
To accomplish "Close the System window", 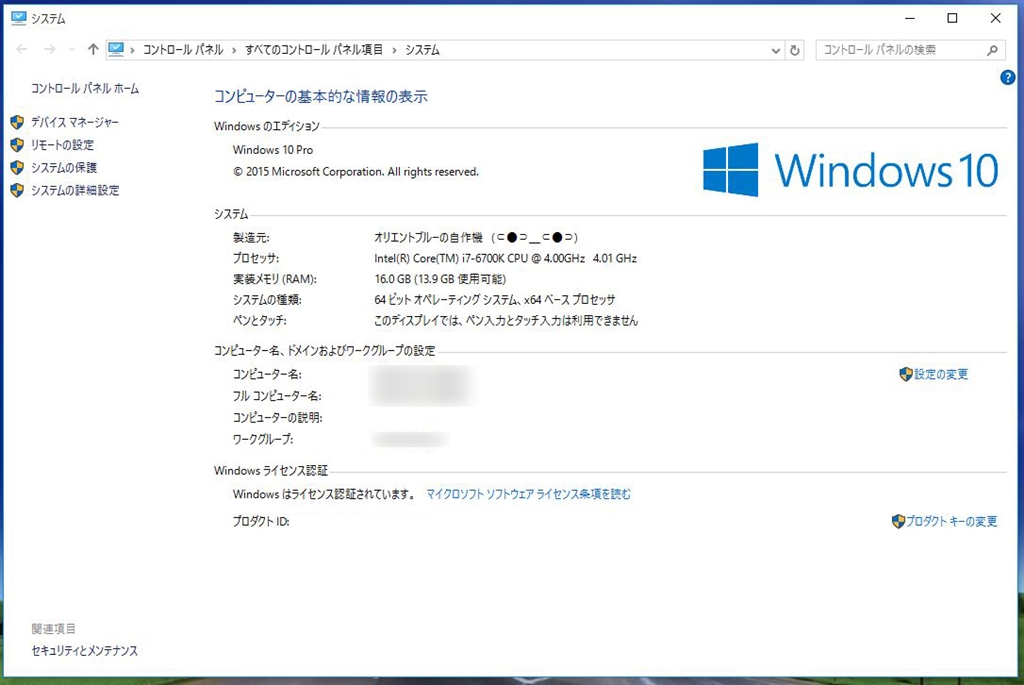I will 995,18.
